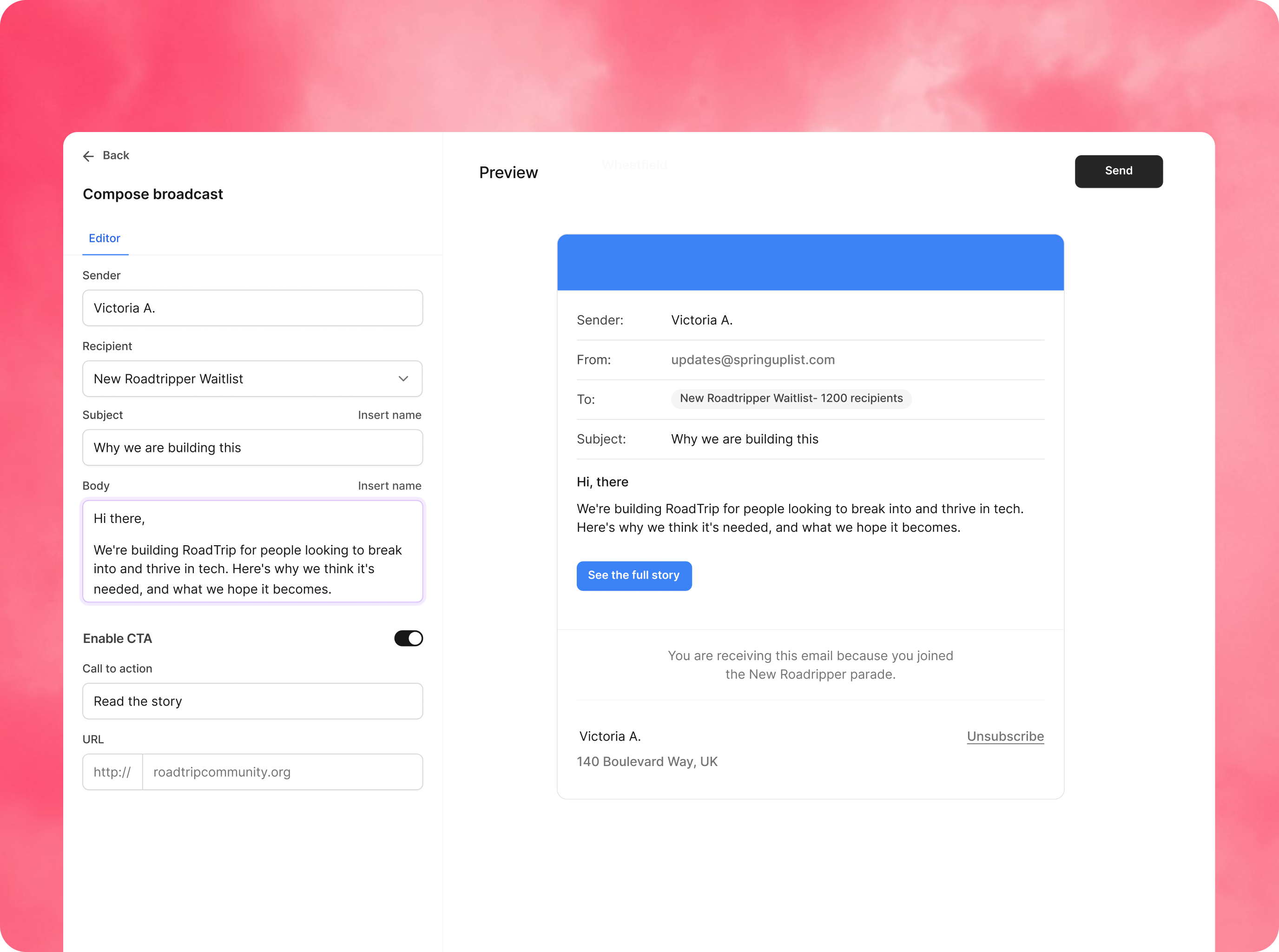Viewport: 1279px width, 952px height.
Task: Click the Compose broadcast title
Action: [x=153, y=194]
